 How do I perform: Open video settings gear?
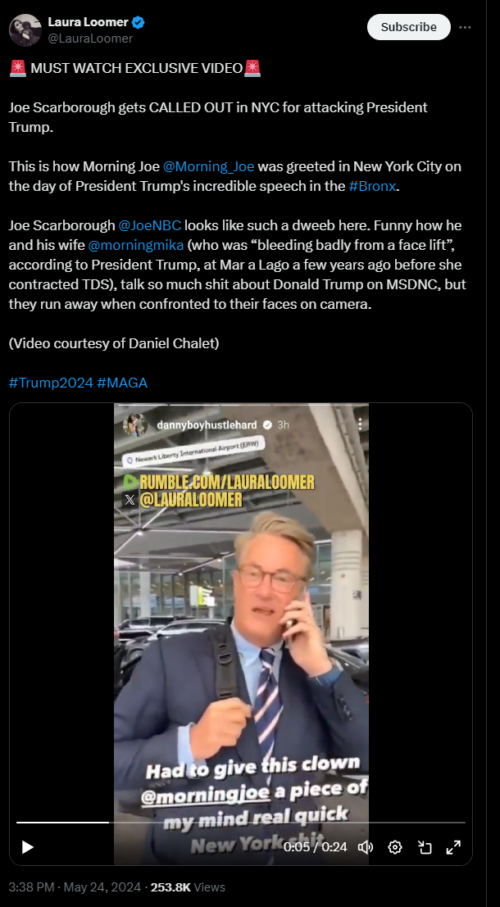coord(395,847)
